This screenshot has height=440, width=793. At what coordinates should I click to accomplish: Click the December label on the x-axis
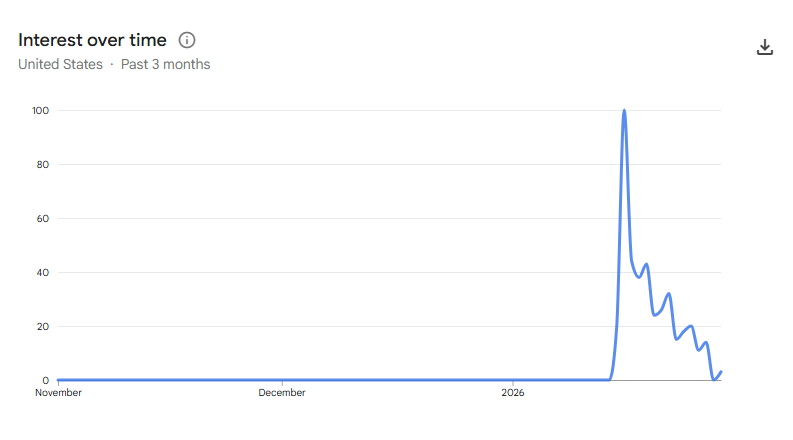tap(282, 393)
